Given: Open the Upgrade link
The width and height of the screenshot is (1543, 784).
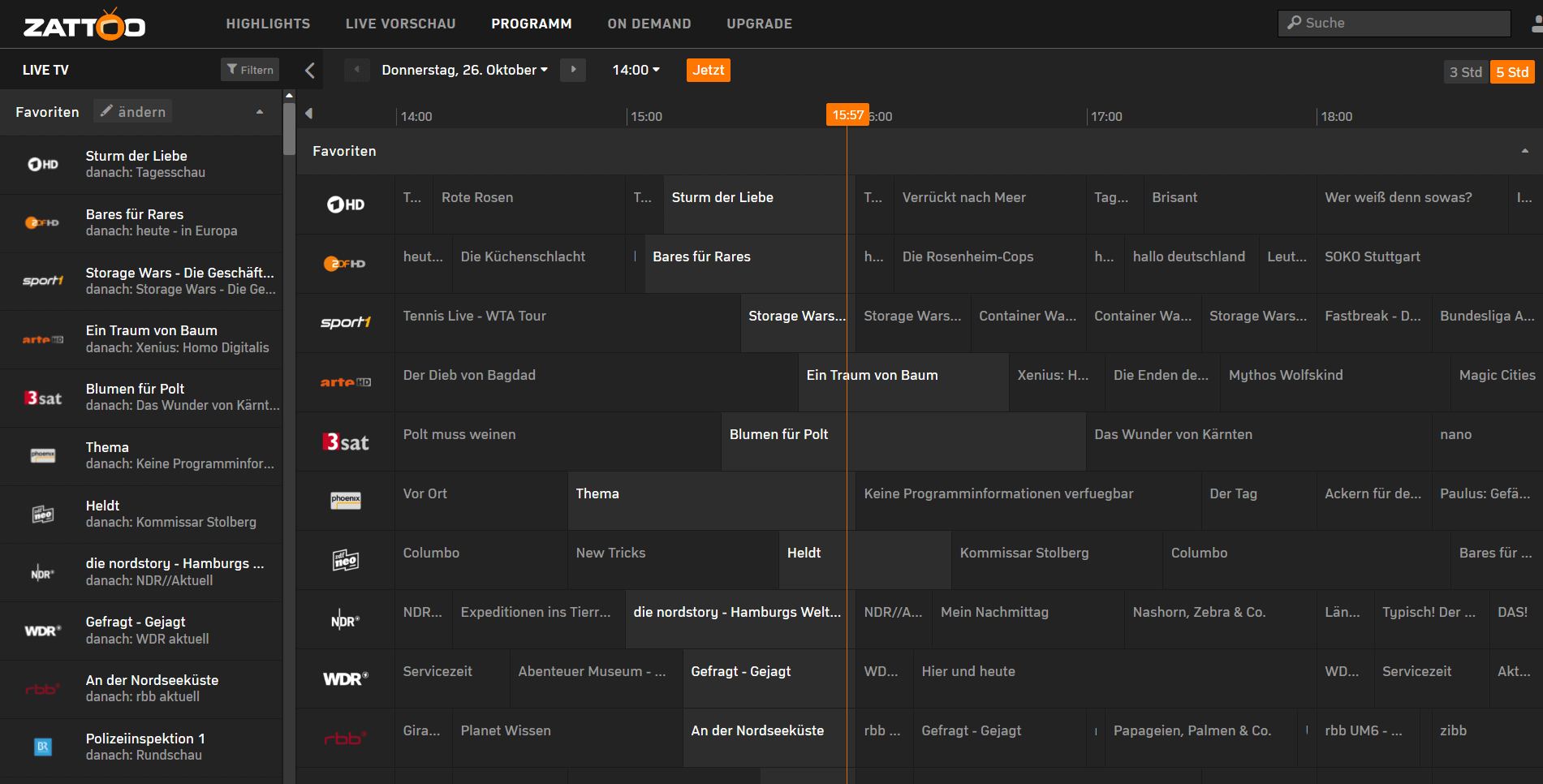Looking at the screenshot, I should [759, 24].
